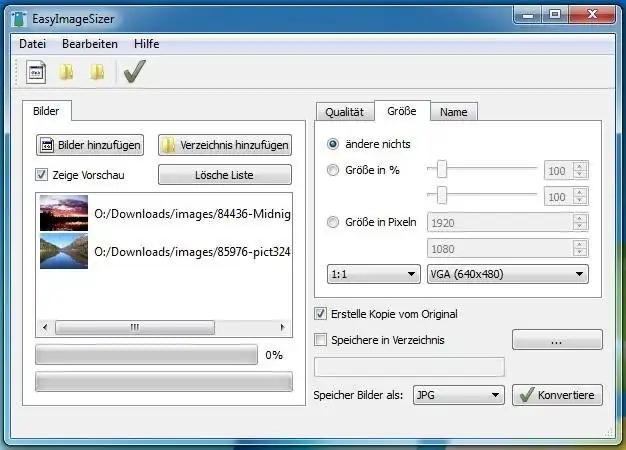Screen dimensions: 626x450
Task: Increase the first percent spinner value
Action: click(580, 167)
